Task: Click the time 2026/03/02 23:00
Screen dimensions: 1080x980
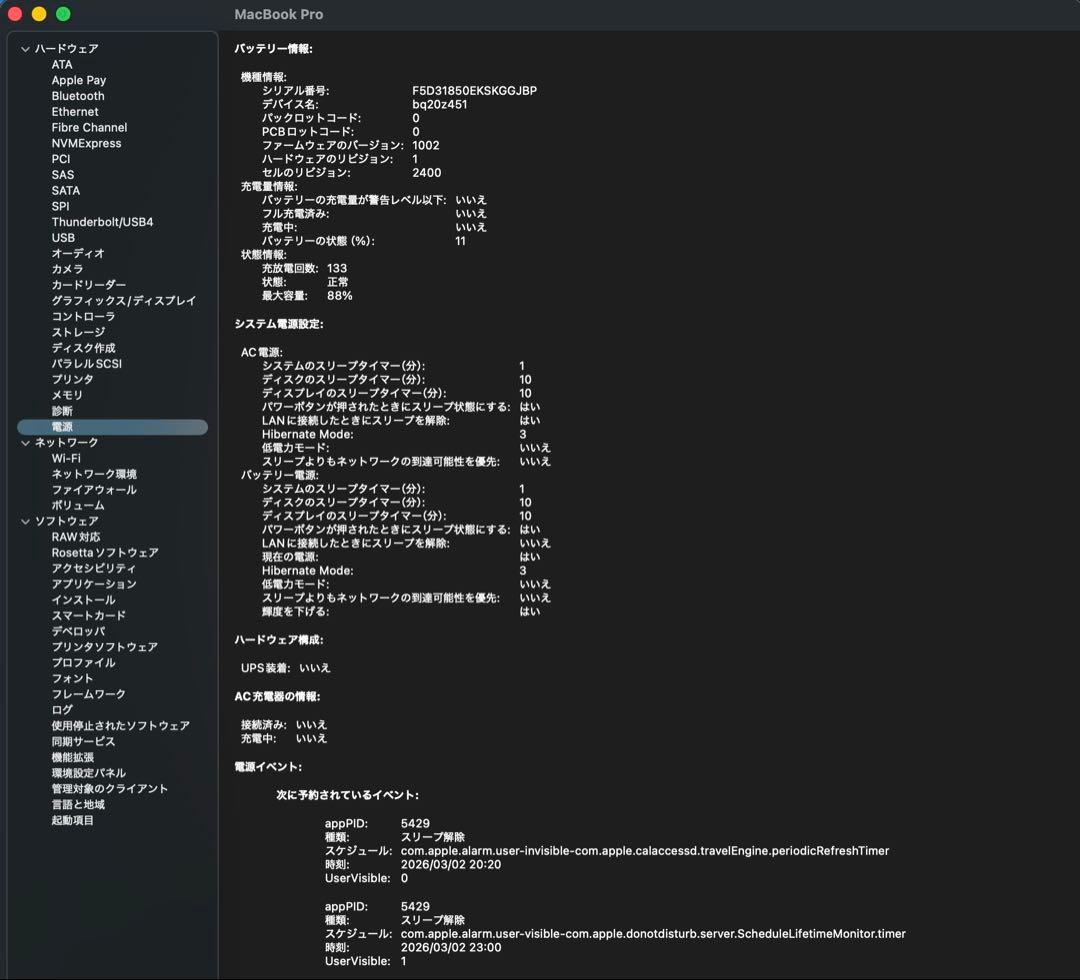Action: coord(451,948)
